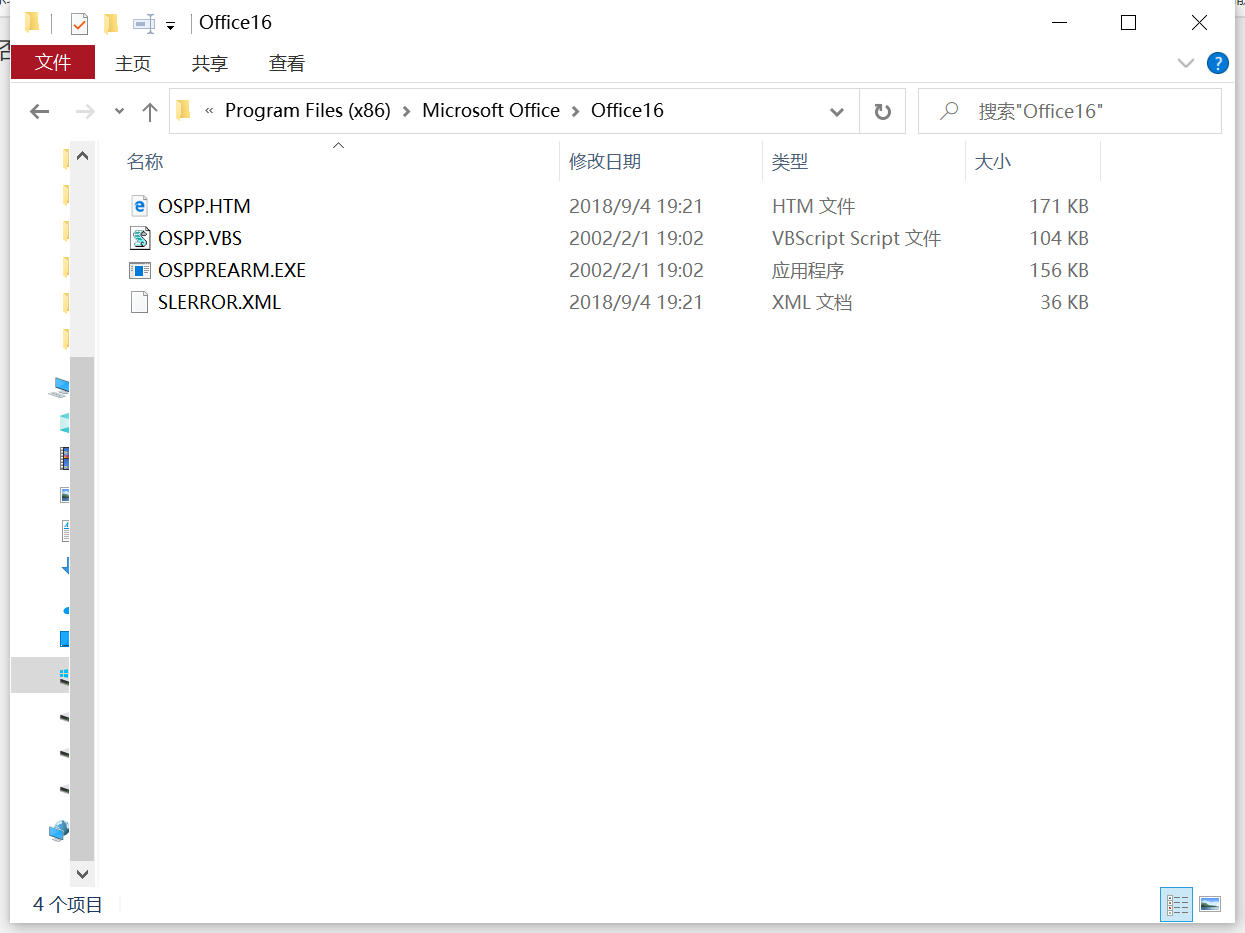Expand the ribbon with the chevron

point(1186,63)
